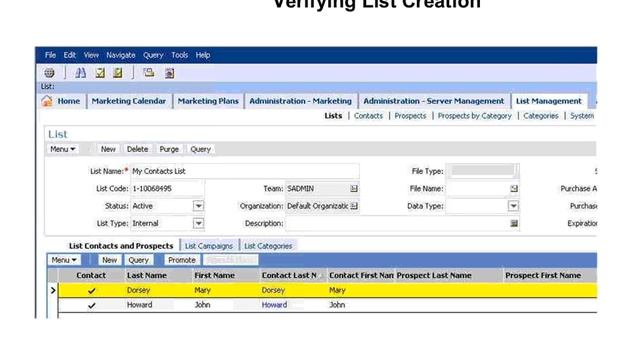Open the Description field editor icon

(514, 223)
